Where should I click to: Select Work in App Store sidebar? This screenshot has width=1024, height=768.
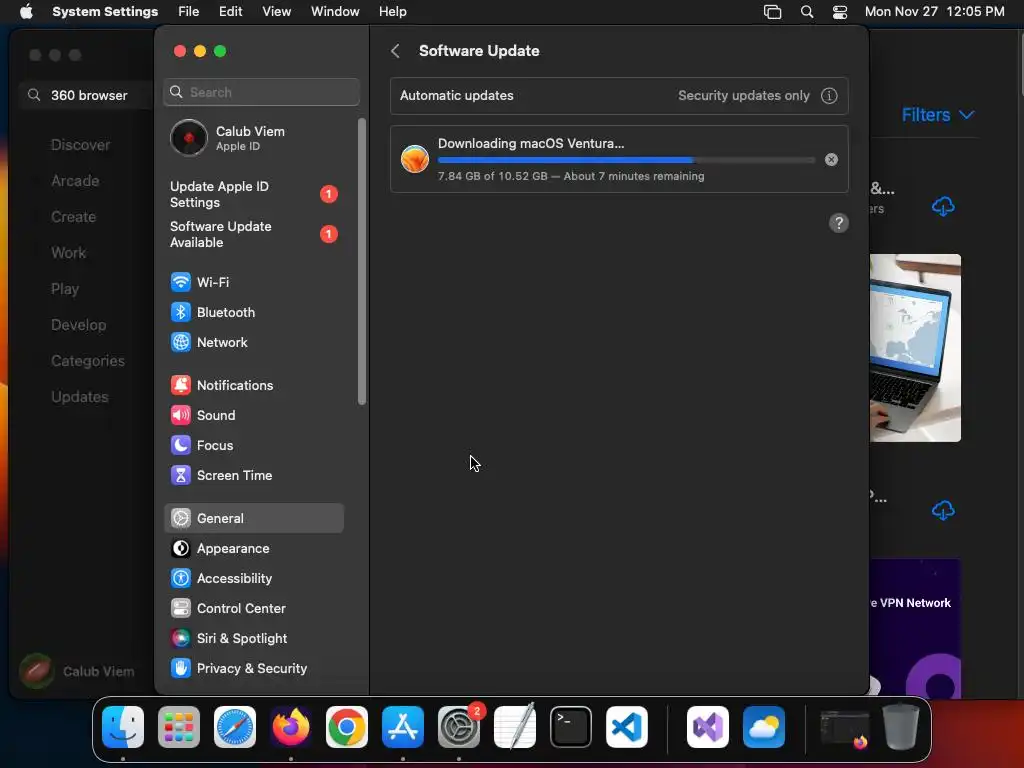coord(69,253)
